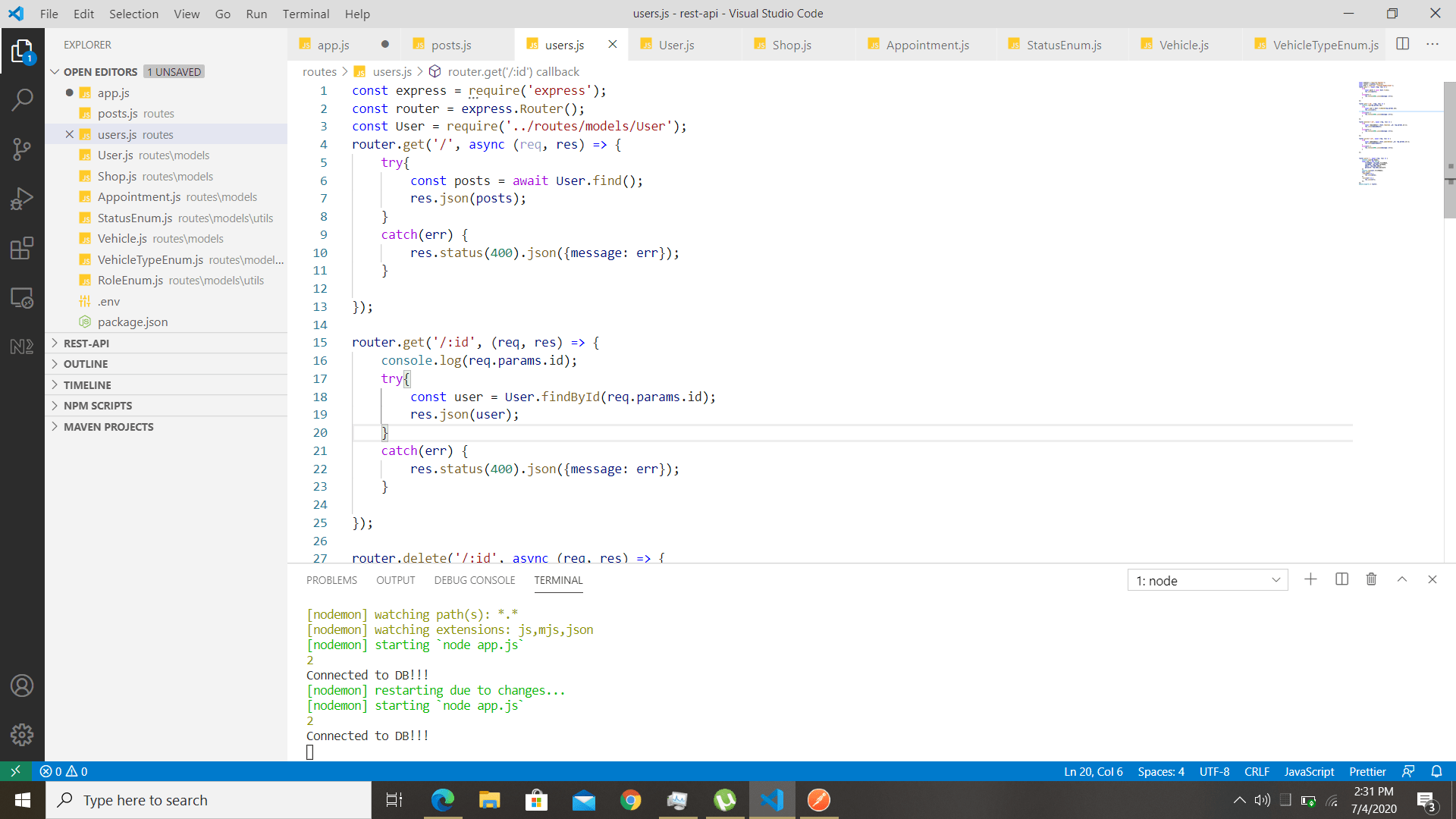Open .env file in Open Editors

(x=167, y=301)
